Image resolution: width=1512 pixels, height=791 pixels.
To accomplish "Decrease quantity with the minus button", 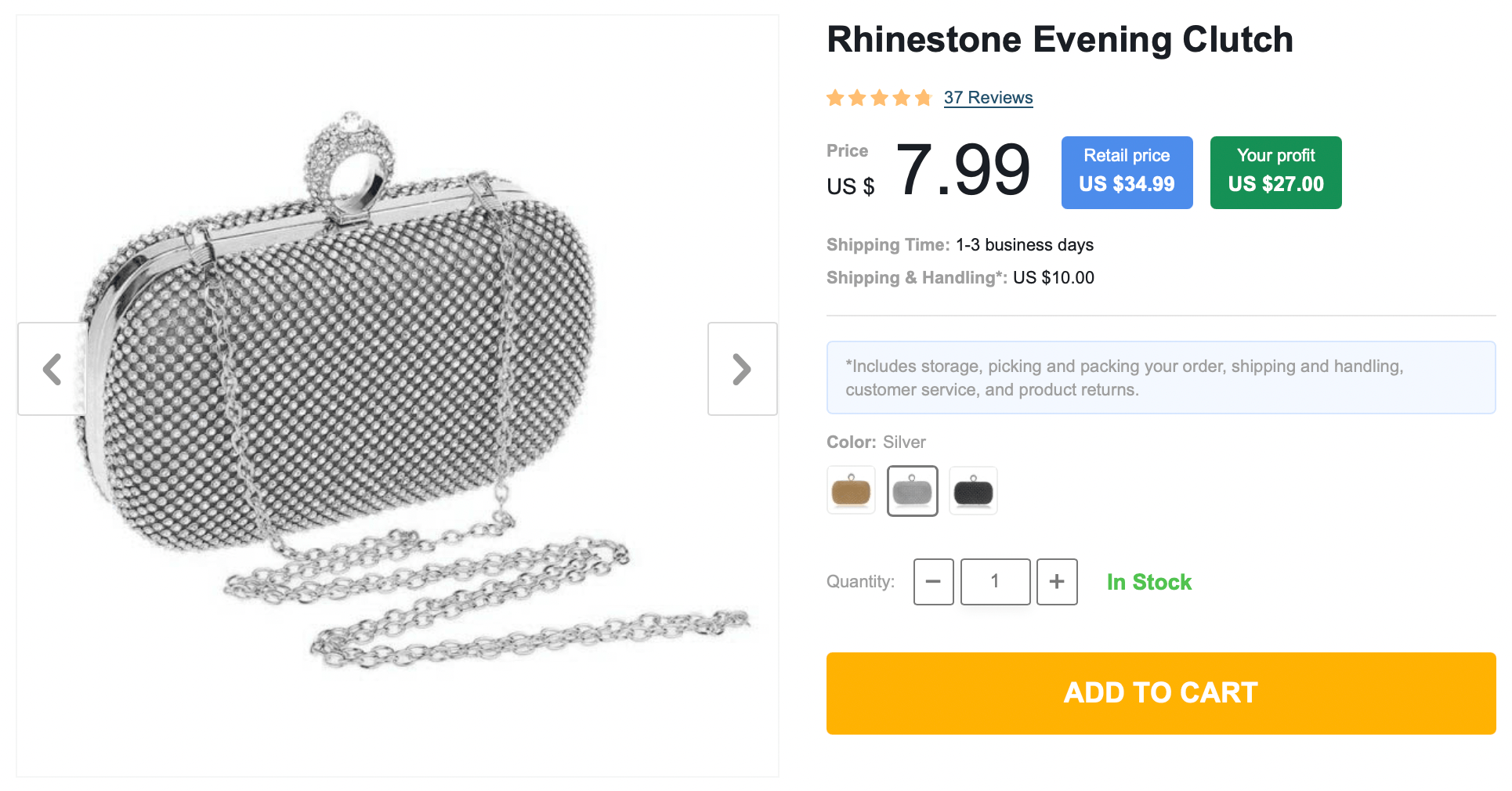I will (x=933, y=582).
